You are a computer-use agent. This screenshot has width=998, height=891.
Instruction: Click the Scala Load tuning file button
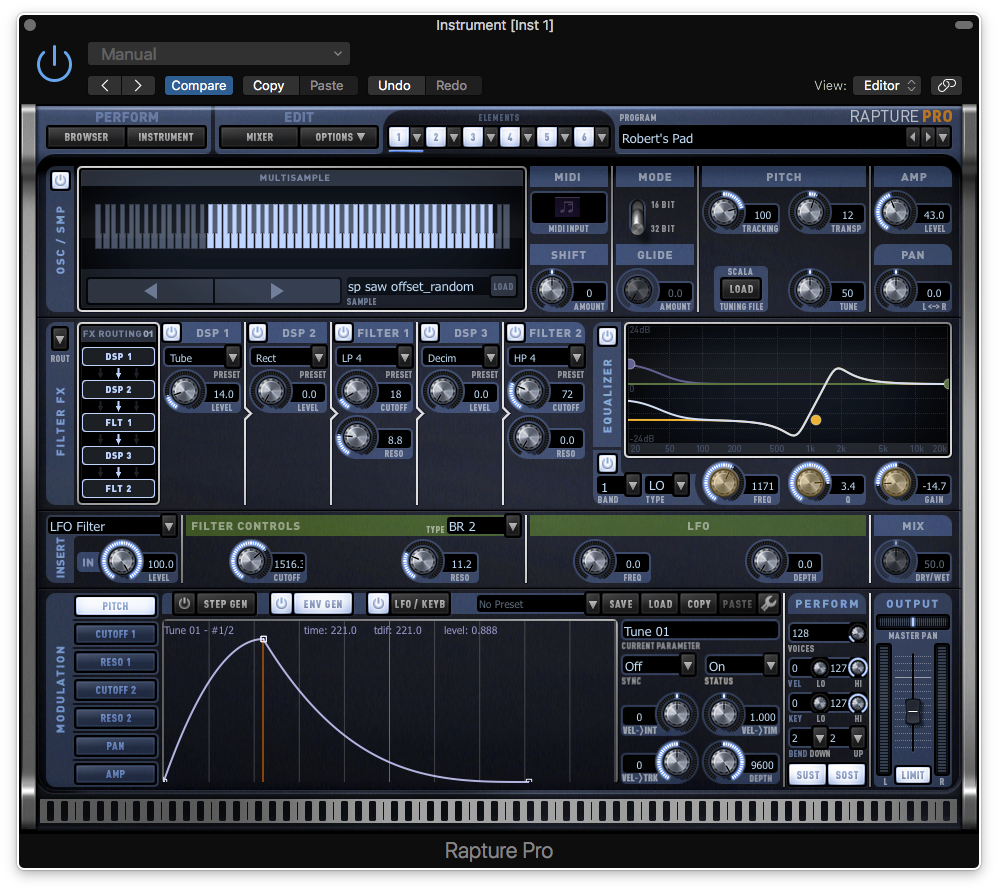(741, 289)
